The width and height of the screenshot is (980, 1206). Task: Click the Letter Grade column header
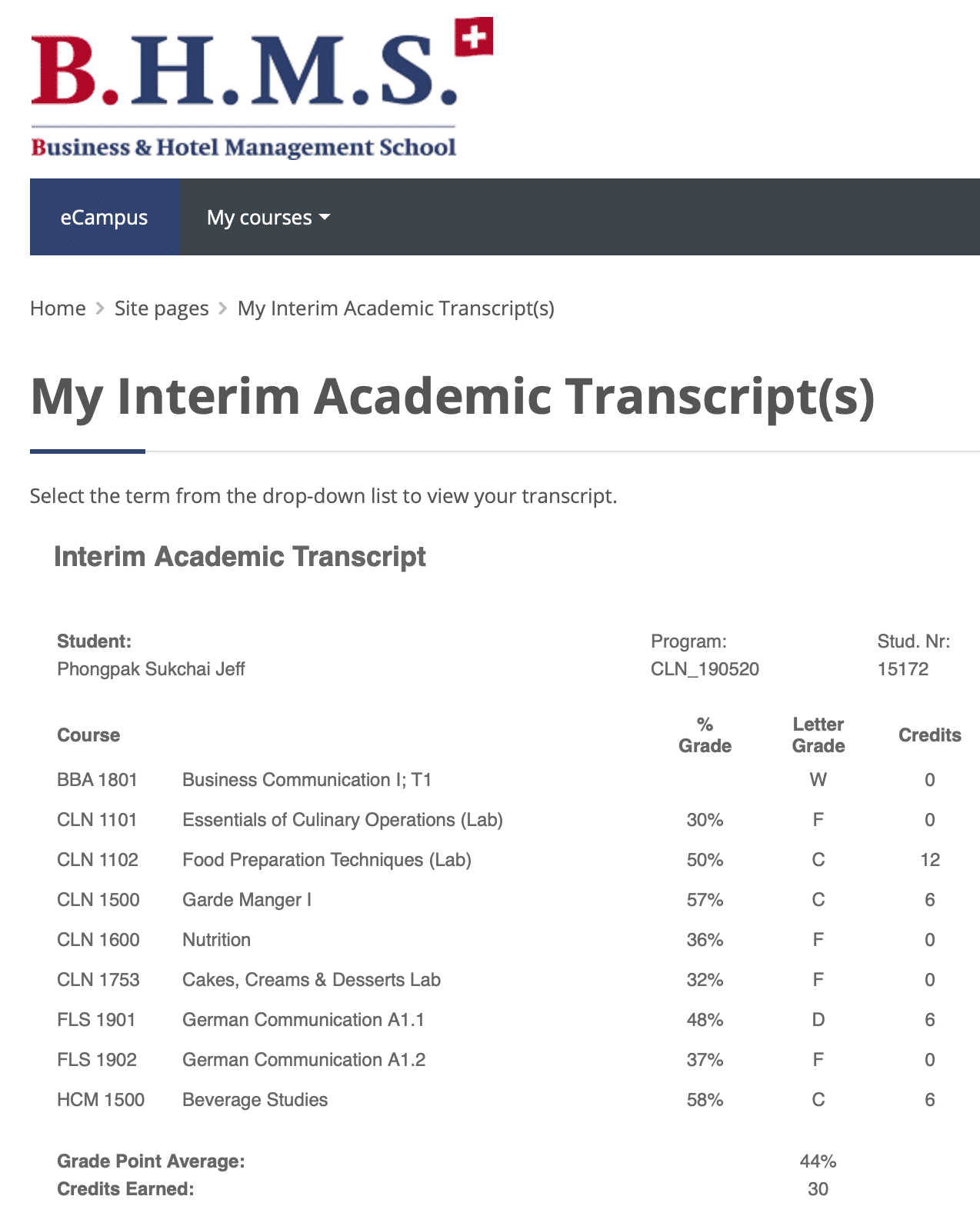click(x=818, y=735)
